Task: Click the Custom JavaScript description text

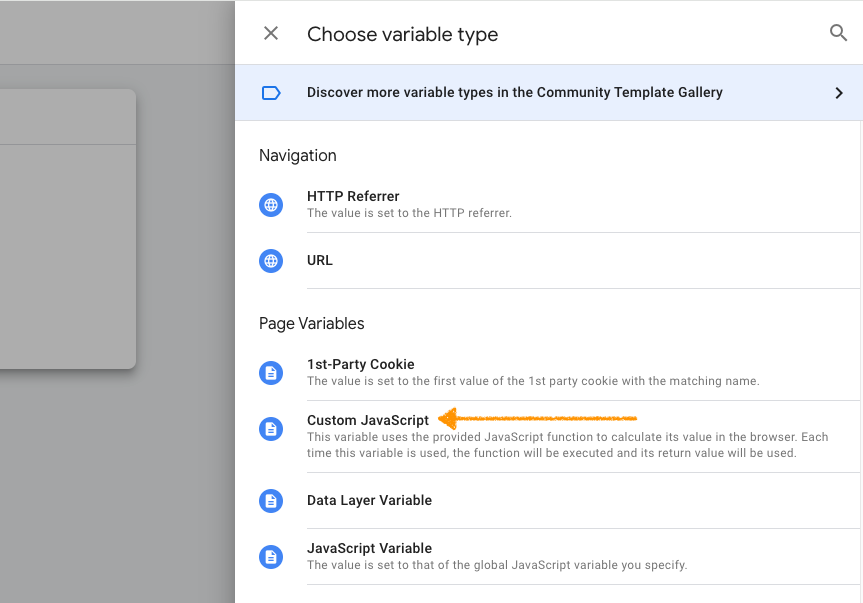Action: coord(566,445)
